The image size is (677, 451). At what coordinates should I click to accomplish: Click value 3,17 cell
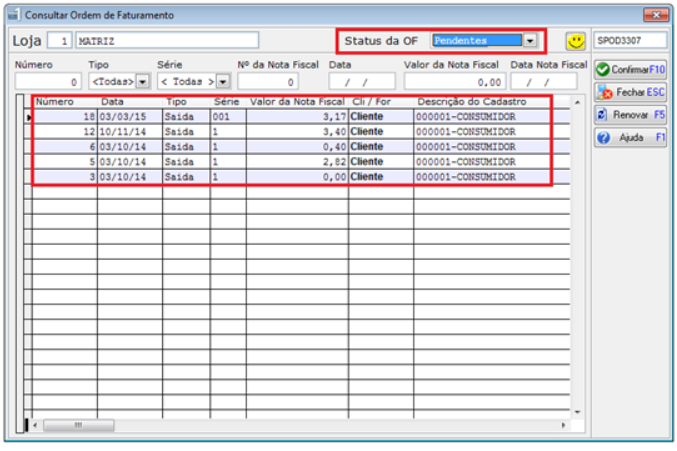coord(297,117)
